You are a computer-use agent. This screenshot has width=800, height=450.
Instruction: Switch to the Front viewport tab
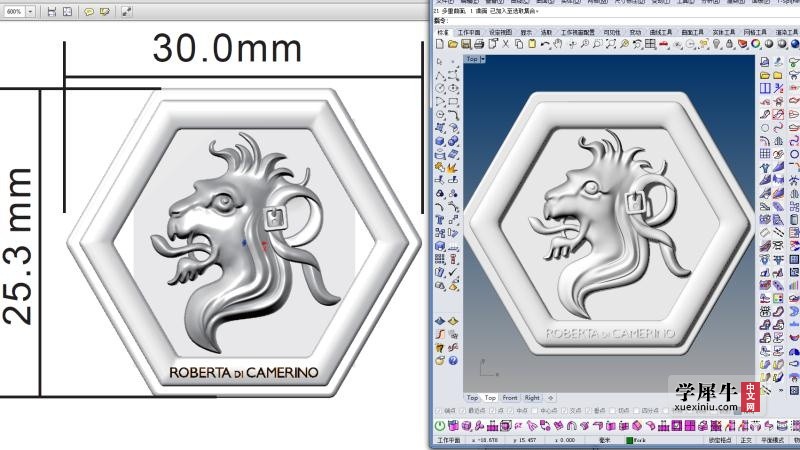510,397
